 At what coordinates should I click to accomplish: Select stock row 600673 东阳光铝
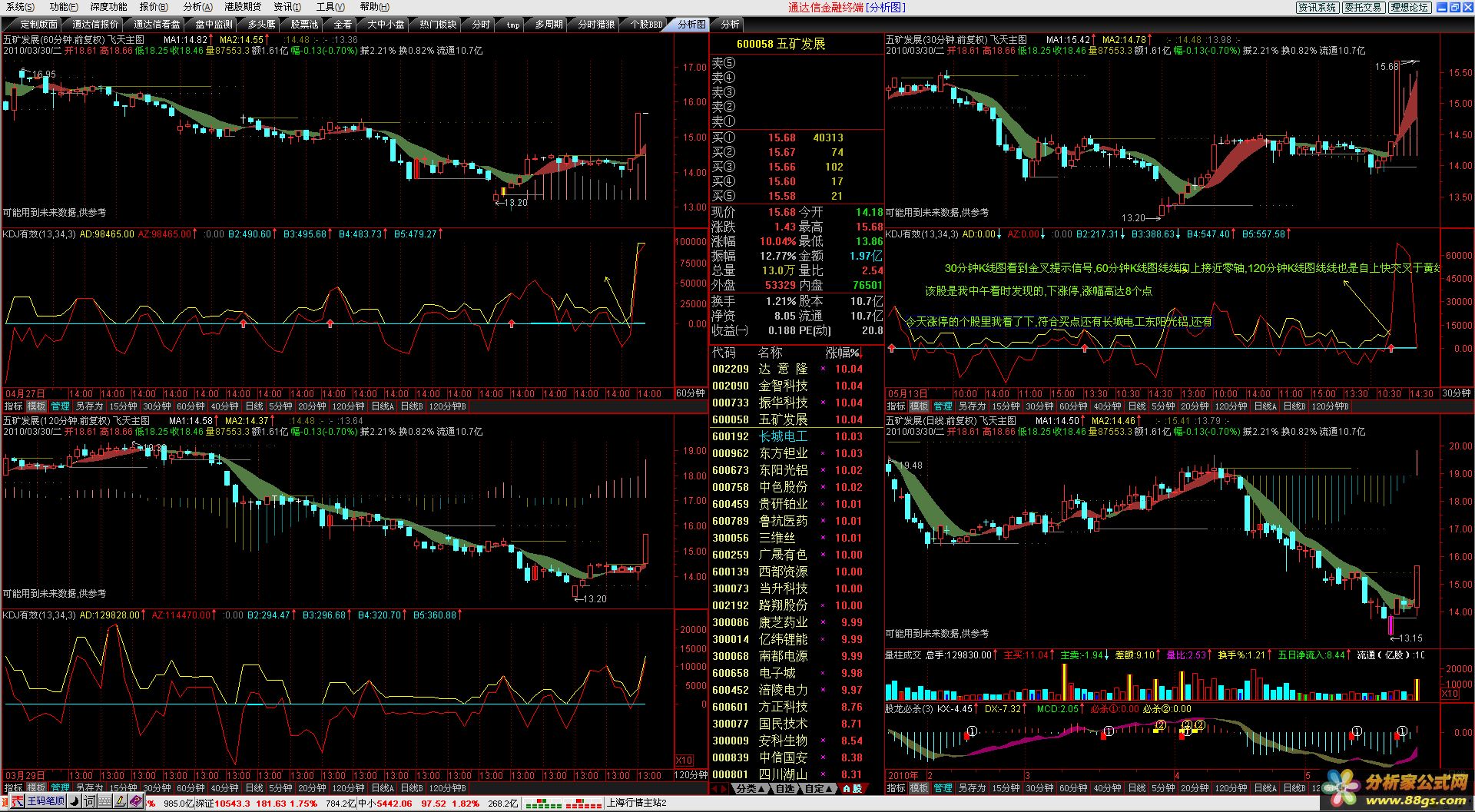[796, 471]
